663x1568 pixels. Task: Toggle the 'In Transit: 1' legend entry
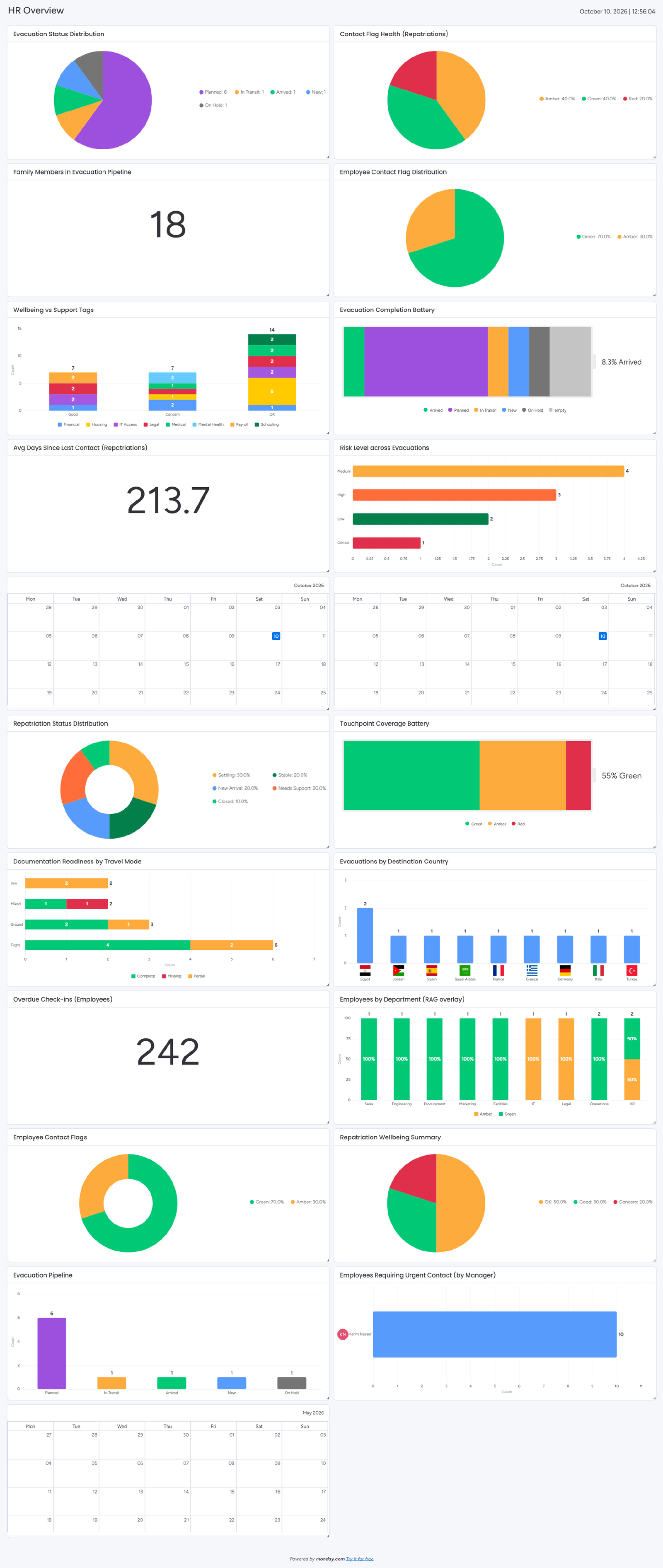249,92
